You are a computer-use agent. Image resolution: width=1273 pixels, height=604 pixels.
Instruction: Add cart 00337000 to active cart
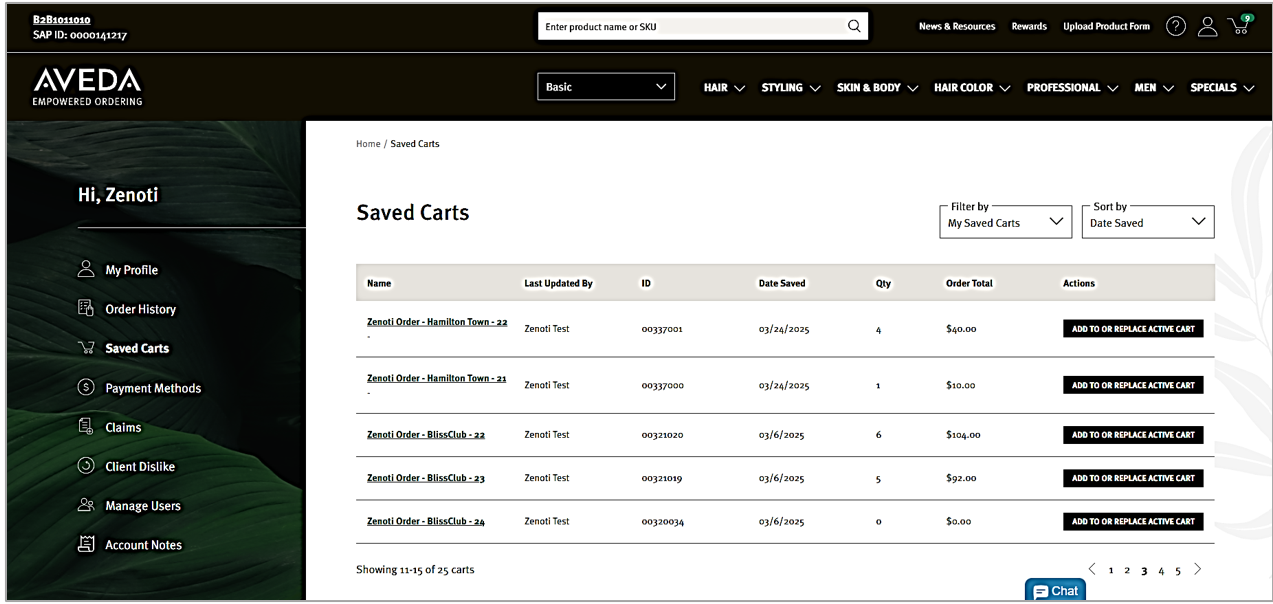[x=1133, y=385]
